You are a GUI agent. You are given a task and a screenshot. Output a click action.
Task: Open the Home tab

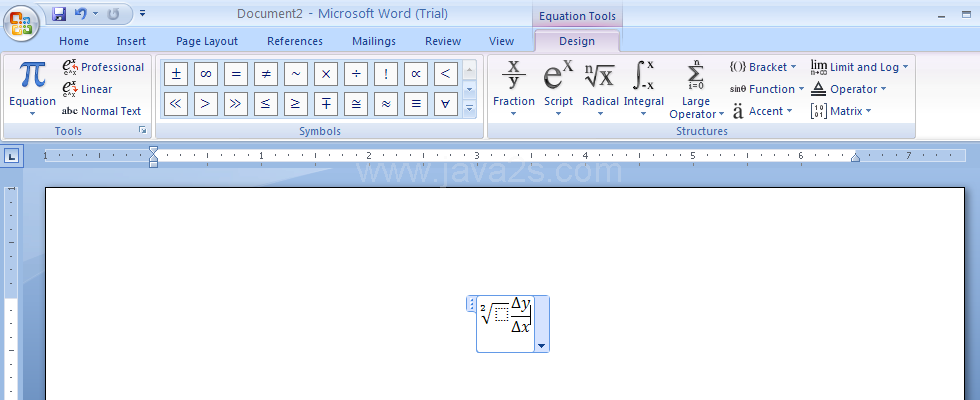pos(74,41)
